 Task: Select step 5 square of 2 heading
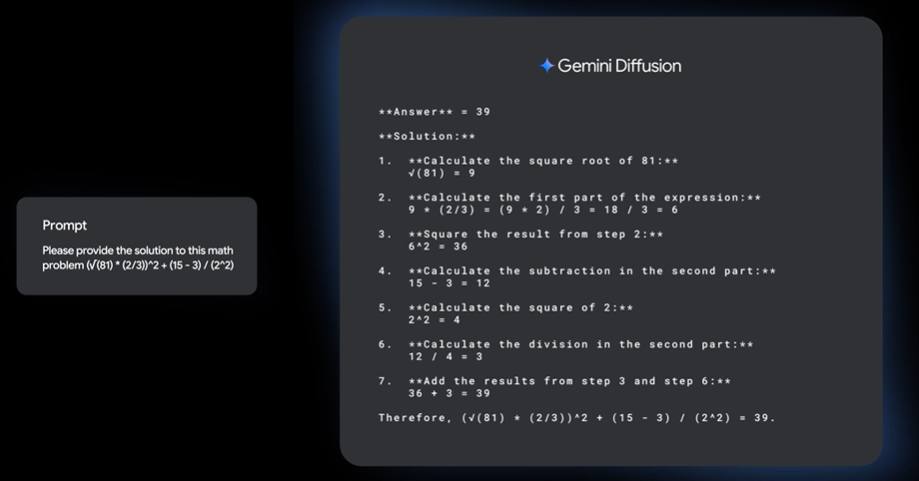(x=520, y=308)
